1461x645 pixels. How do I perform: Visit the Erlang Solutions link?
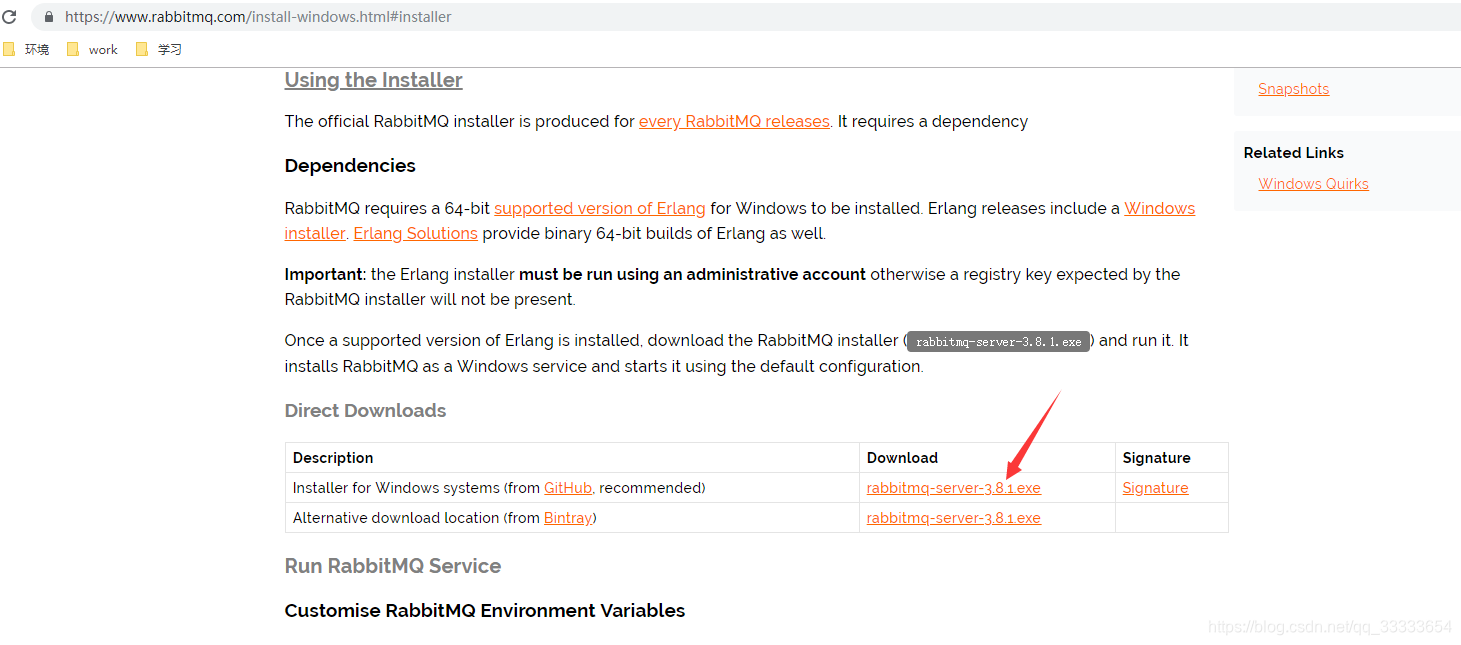415,233
